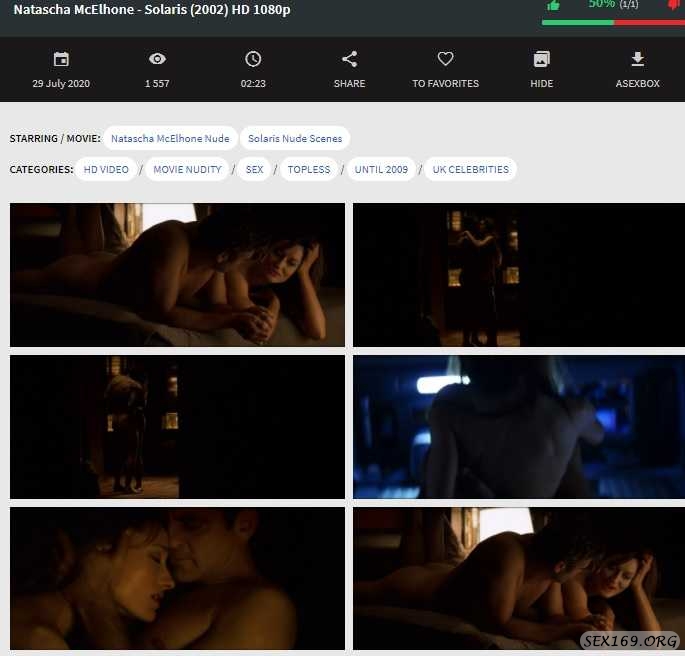Choose the UK CELEBRITIES category tag
The width and height of the screenshot is (685, 656).
(x=470, y=170)
